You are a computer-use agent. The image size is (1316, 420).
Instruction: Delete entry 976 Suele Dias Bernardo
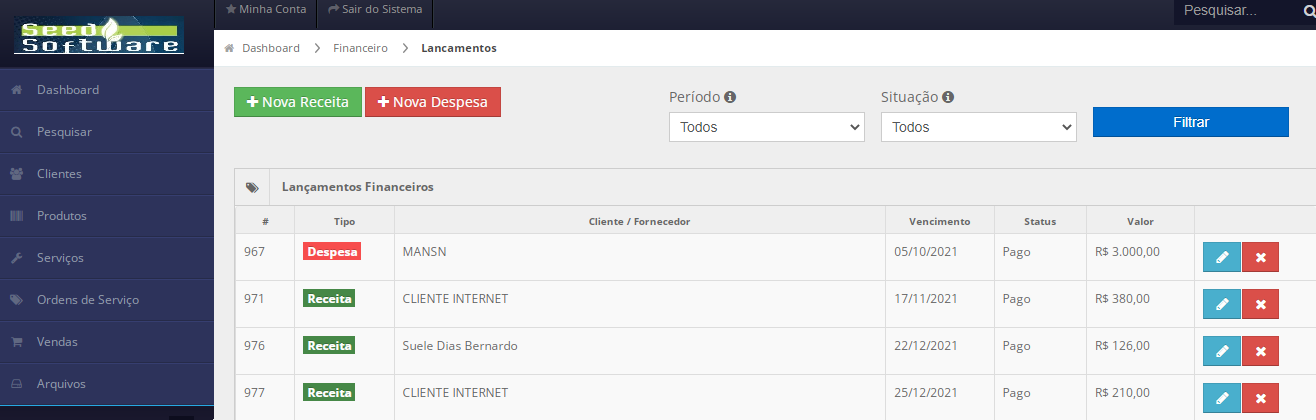point(1260,351)
